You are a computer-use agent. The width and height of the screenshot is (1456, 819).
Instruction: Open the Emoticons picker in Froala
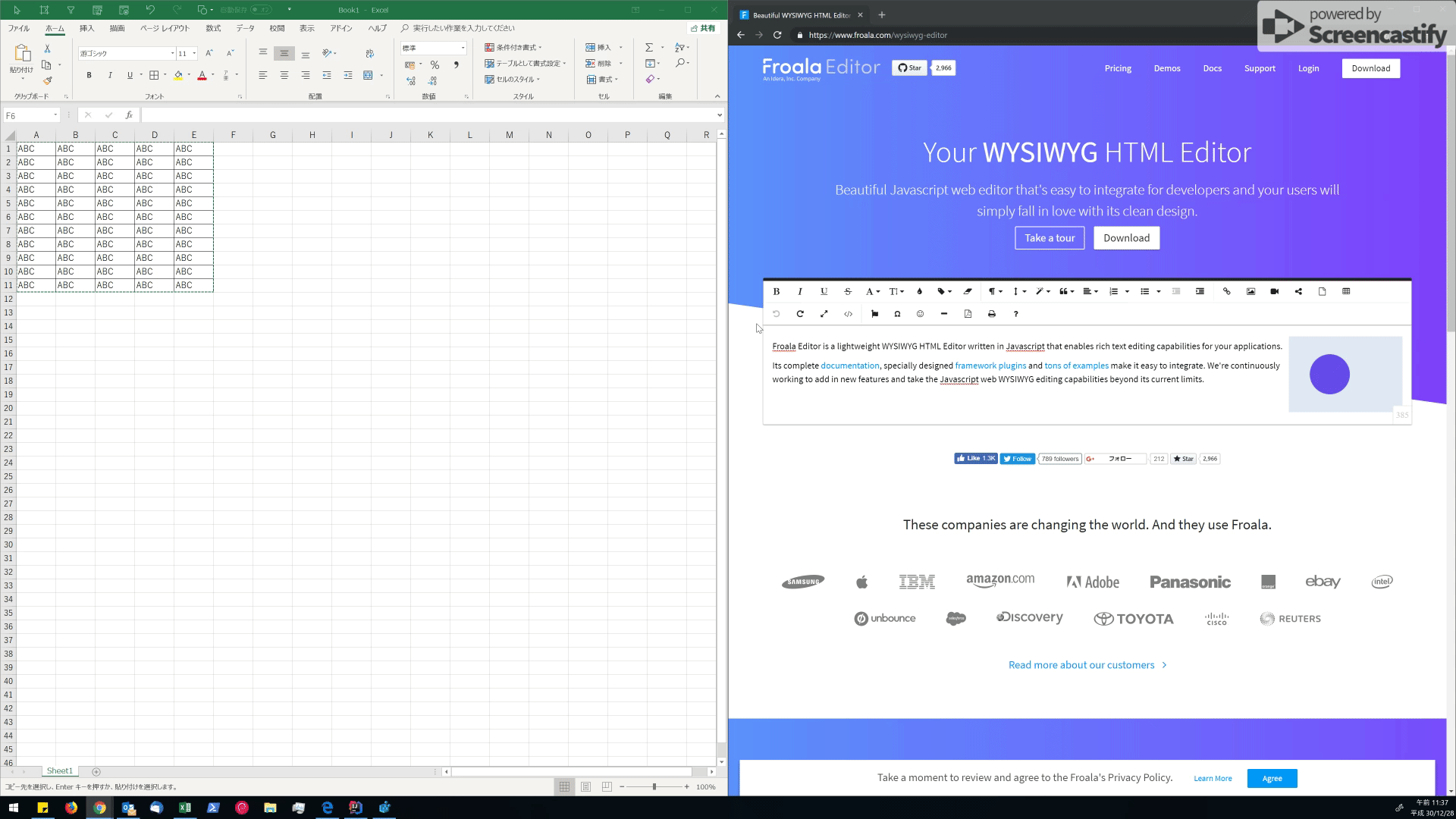(920, 314)
